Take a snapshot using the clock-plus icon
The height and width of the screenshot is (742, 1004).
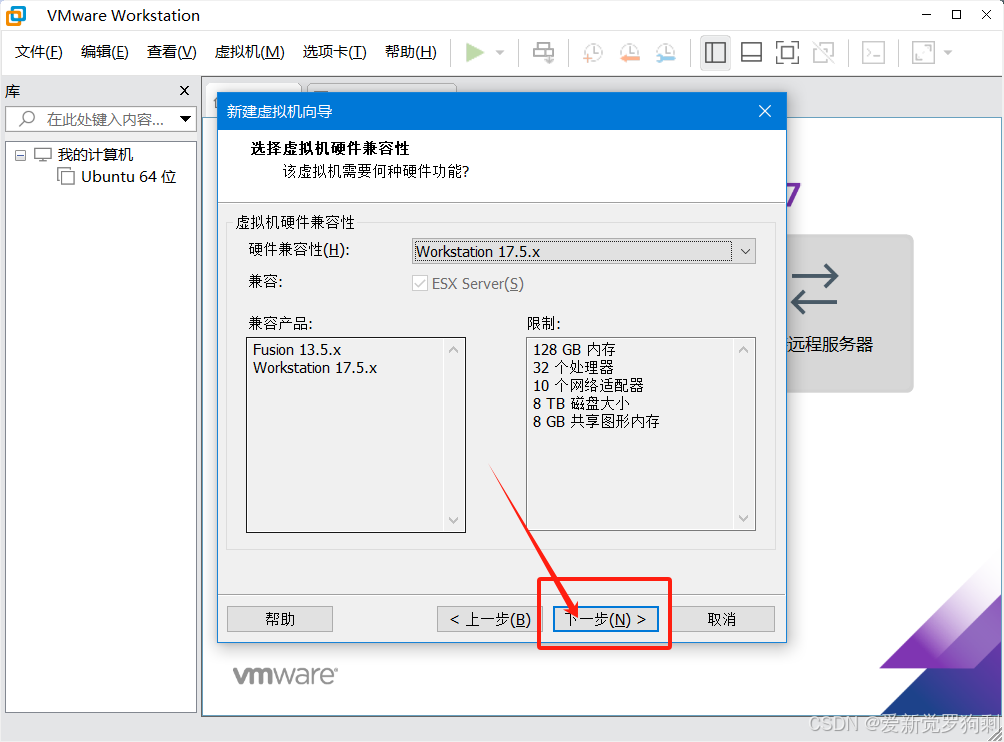pos(592,52)
